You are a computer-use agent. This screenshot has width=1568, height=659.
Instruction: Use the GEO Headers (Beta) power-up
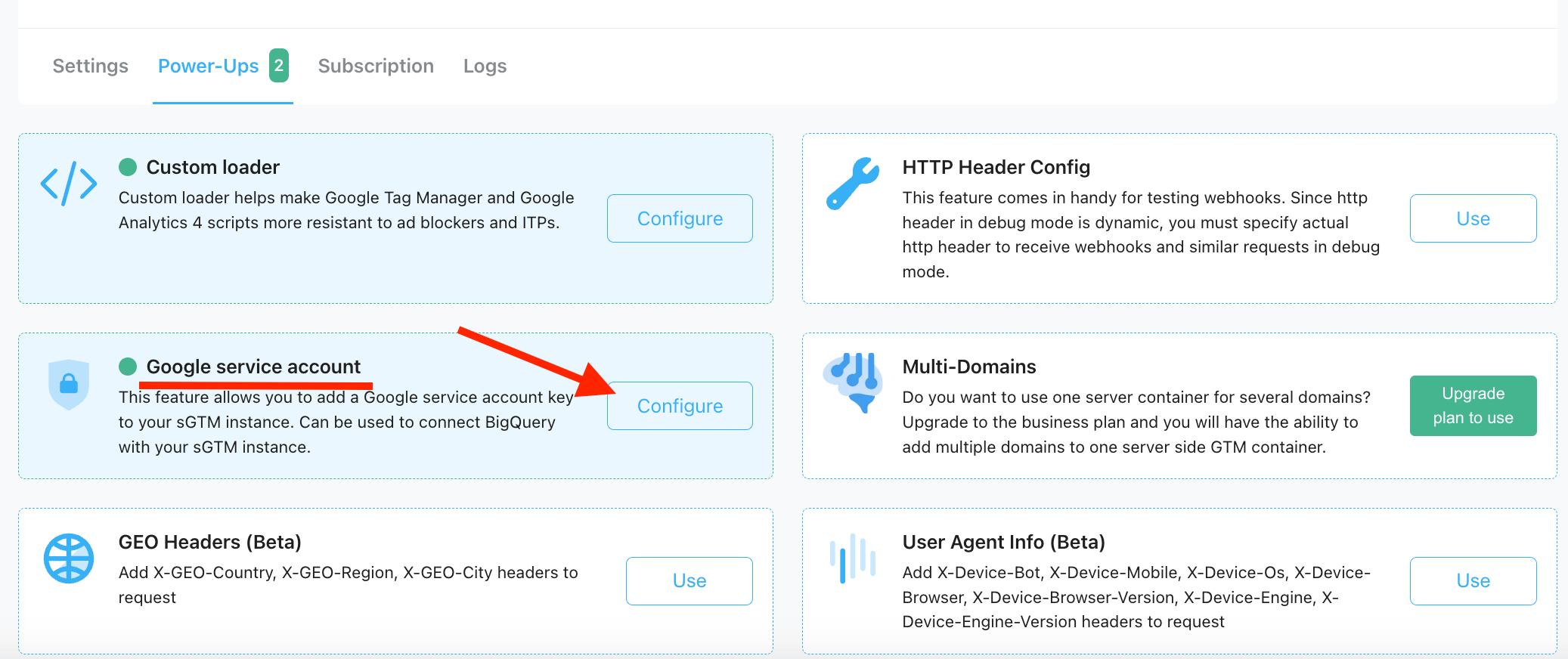pos(689,581)
